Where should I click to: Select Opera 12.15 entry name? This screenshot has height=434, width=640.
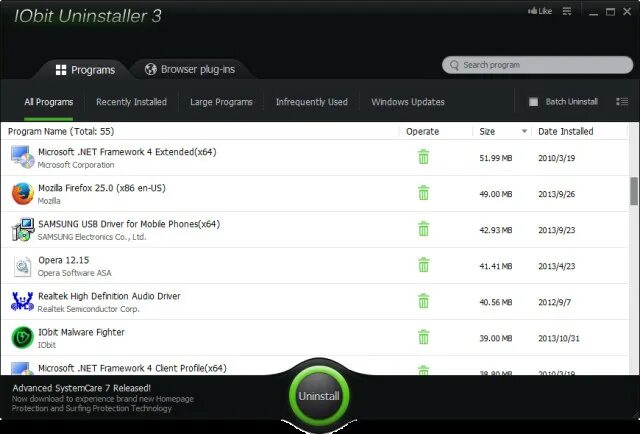tap(64, 260)
